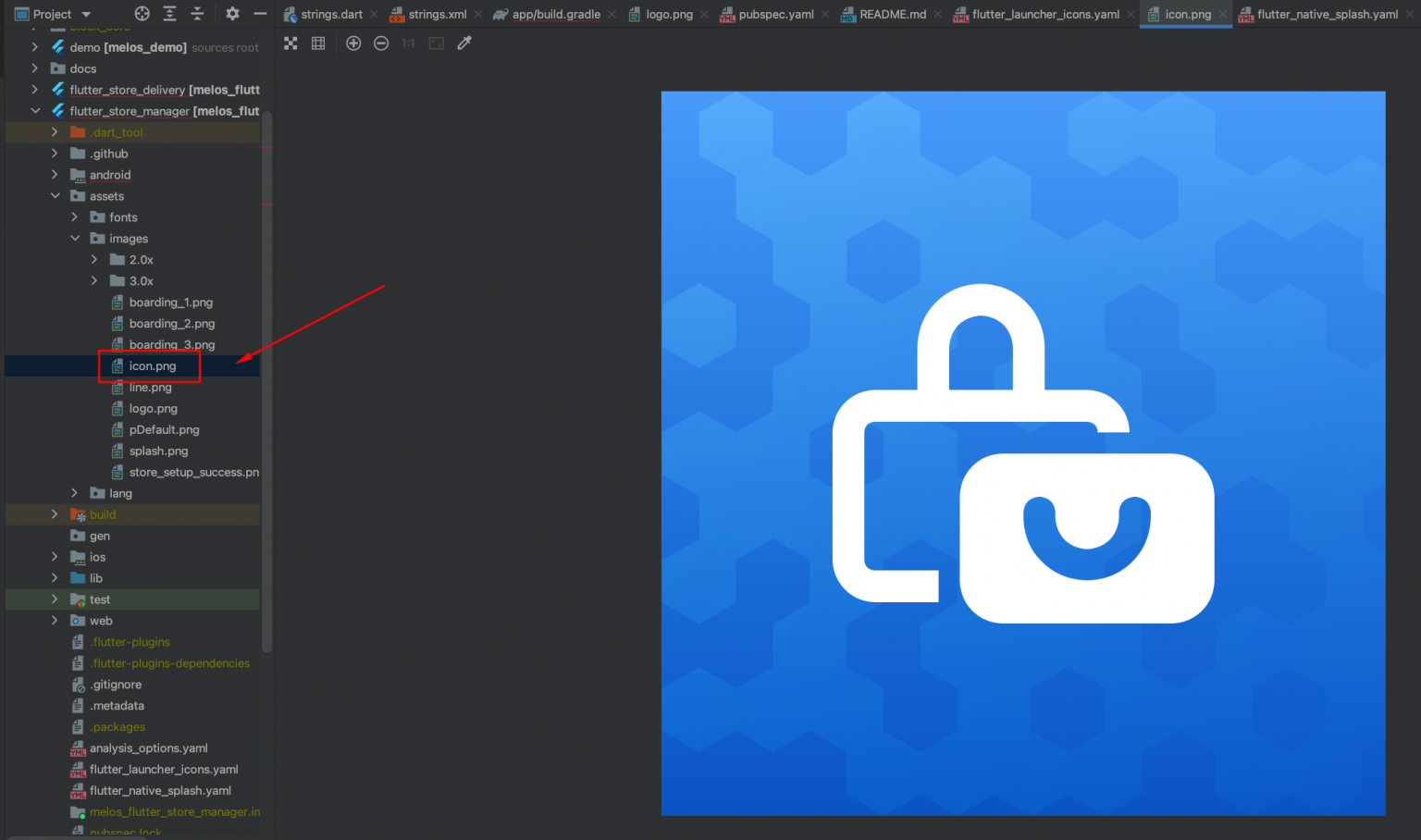Select the pixel color picker tool
The height and width of the screenshot is (840, 1421).
pyautogui.click(x=463, y=43)
